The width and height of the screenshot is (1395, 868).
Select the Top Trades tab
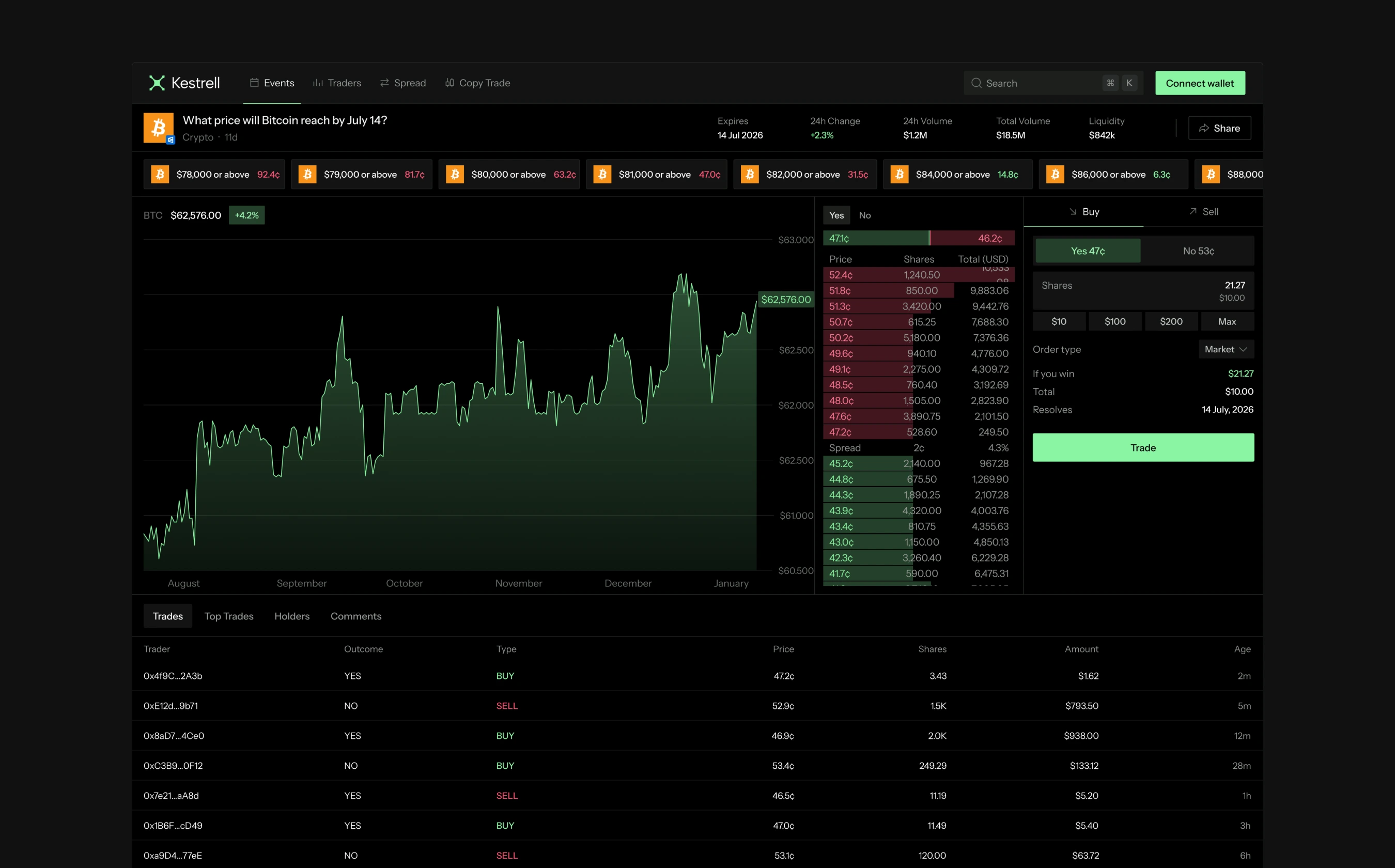228,616
